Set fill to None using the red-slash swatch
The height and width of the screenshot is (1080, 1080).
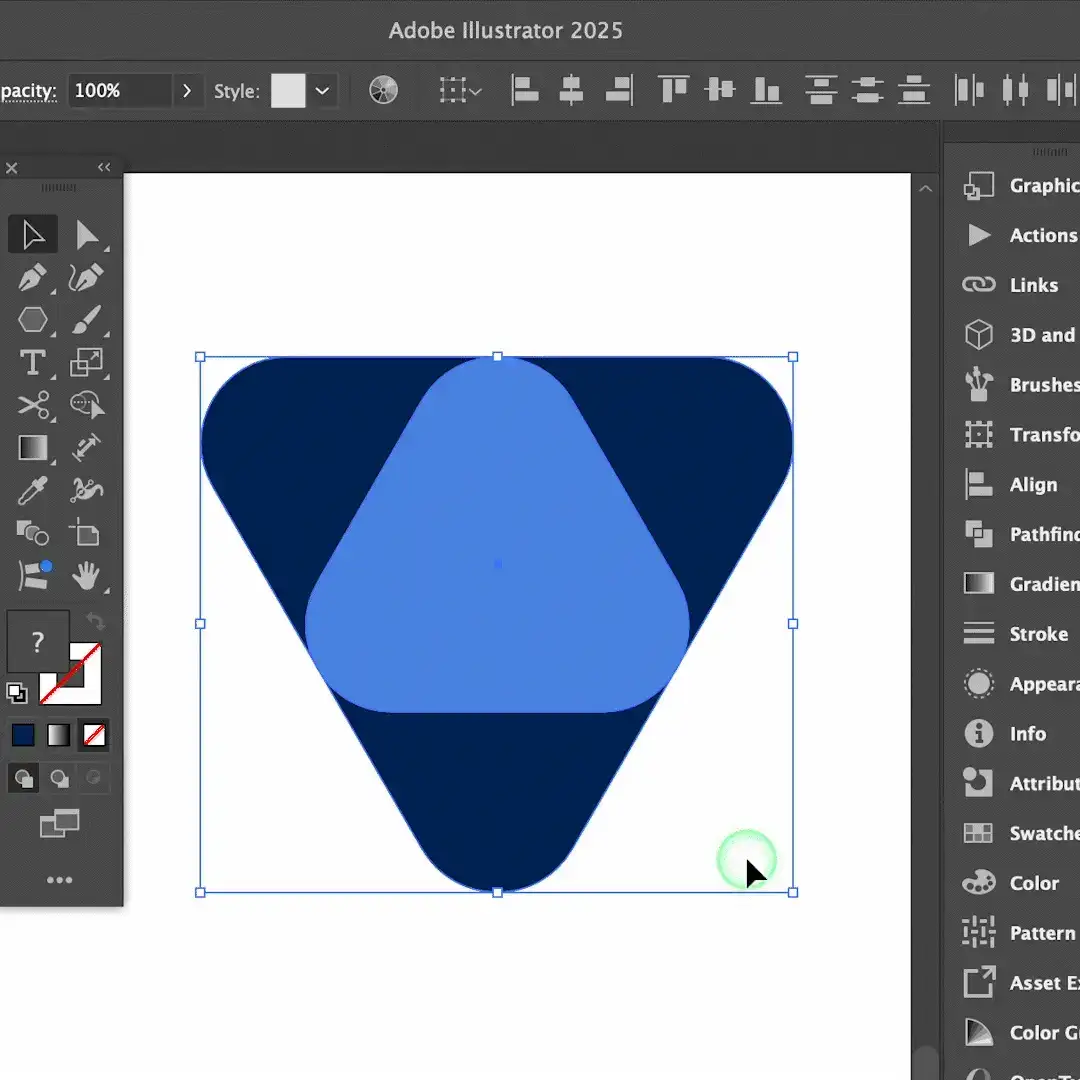point(94,735)
